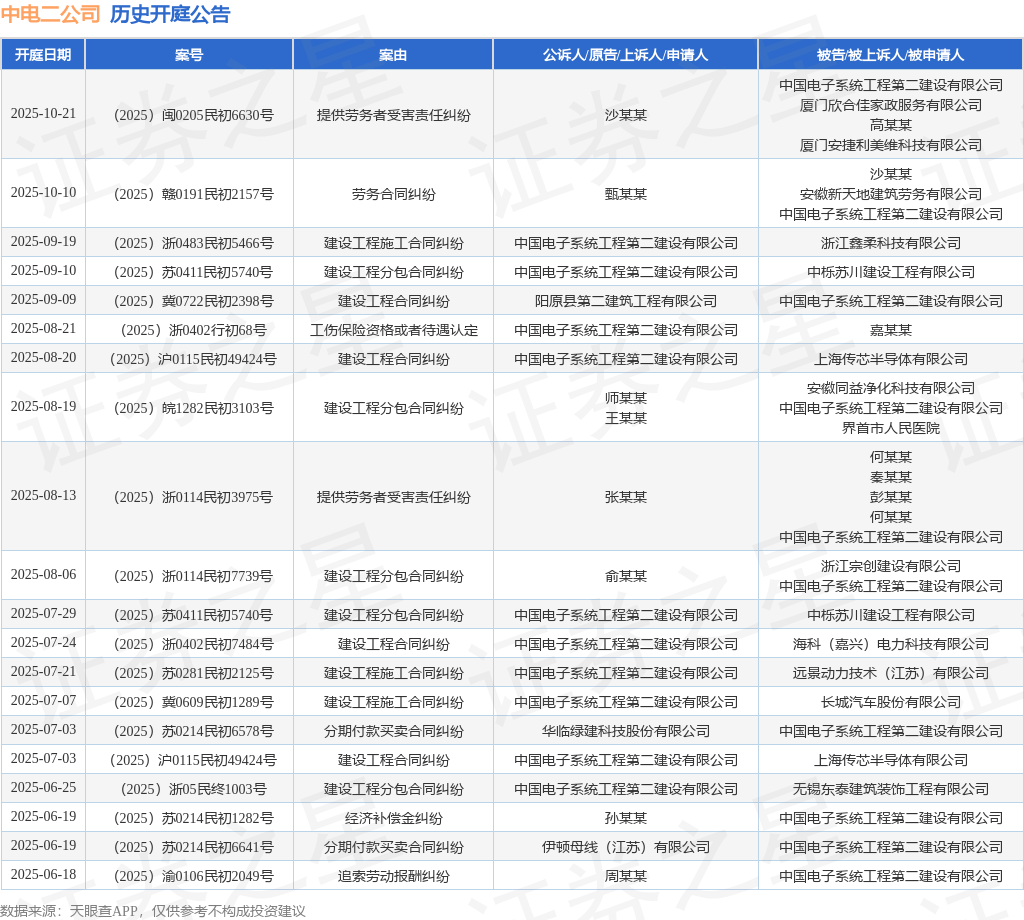
Task: Click plaintiff 张某某
Action: 626,497
